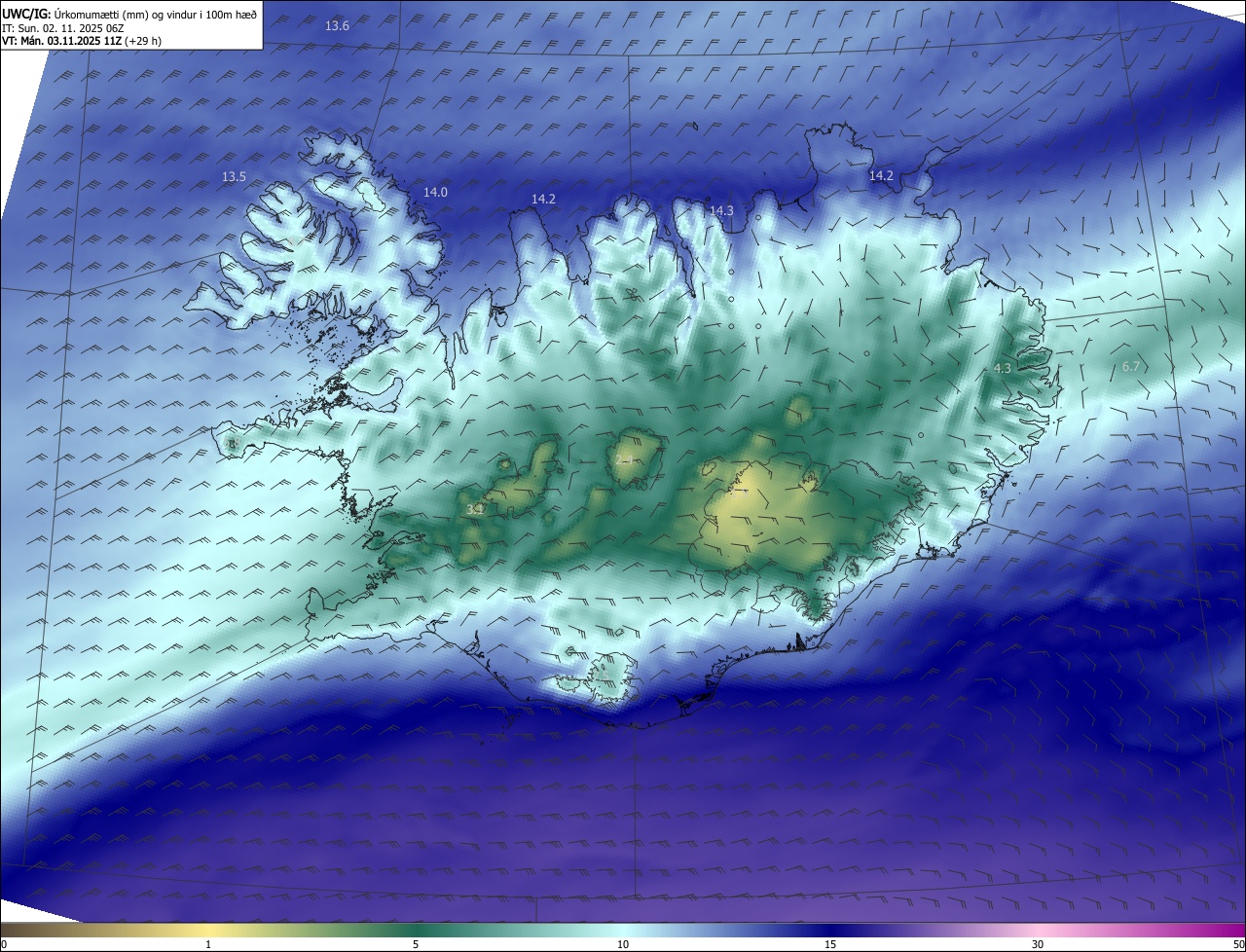The image size is (1246, 952).
Task: Select the VT: Mán. 03.11.2025 11Z line
Action: pyautogui.click(x=82, y=41)
